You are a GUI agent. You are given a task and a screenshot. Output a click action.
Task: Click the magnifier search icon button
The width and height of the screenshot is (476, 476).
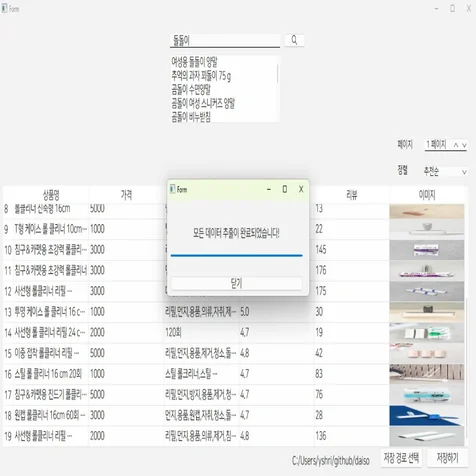[x=294, y=40]
